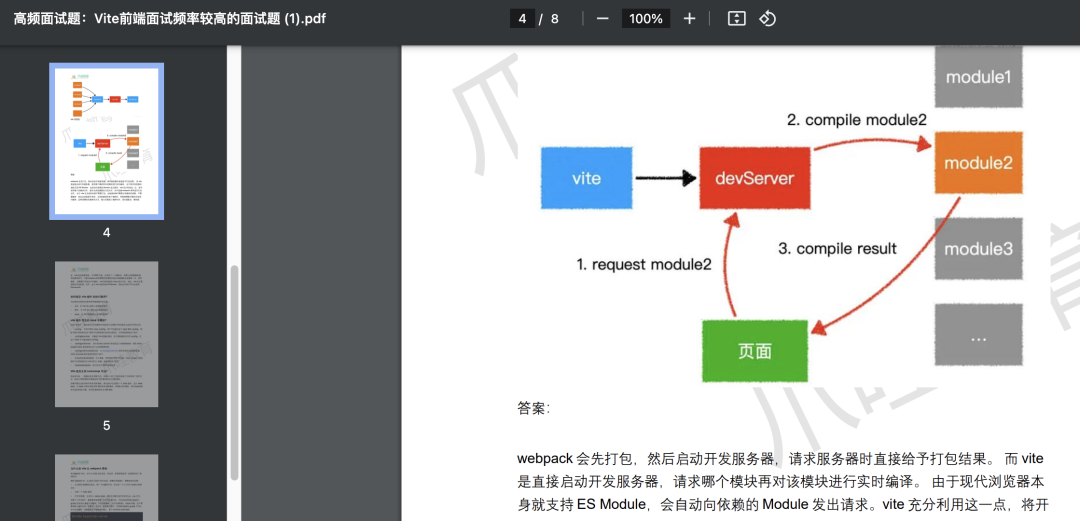Viewport: 1080px width, 521px height.
Task: Zoom in with the plus button
Action: (689, 19)
